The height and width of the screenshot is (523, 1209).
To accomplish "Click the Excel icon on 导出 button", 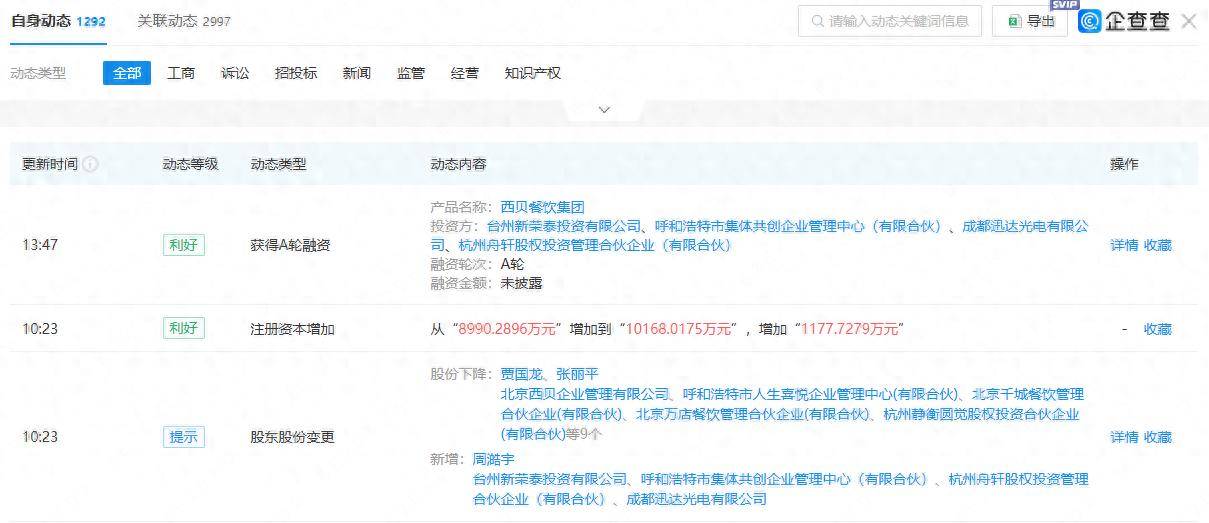I will pos(1014,21).
